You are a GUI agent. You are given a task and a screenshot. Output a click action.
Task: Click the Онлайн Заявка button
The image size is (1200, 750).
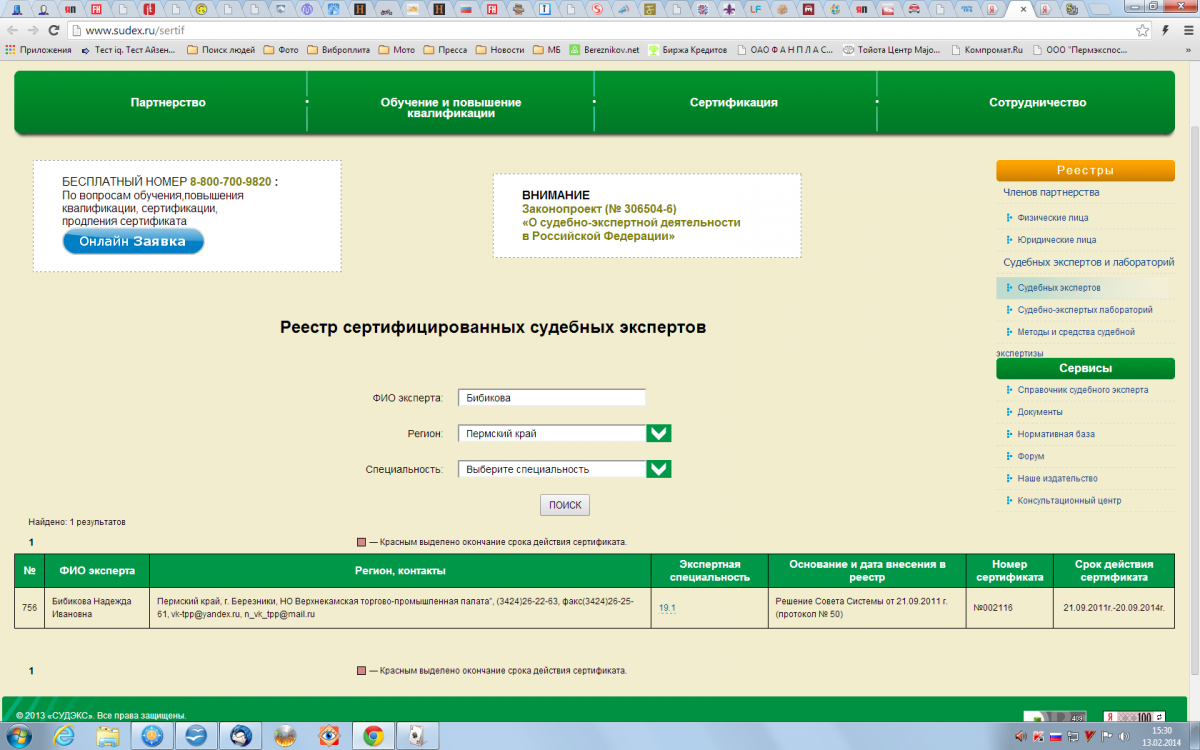133,241
